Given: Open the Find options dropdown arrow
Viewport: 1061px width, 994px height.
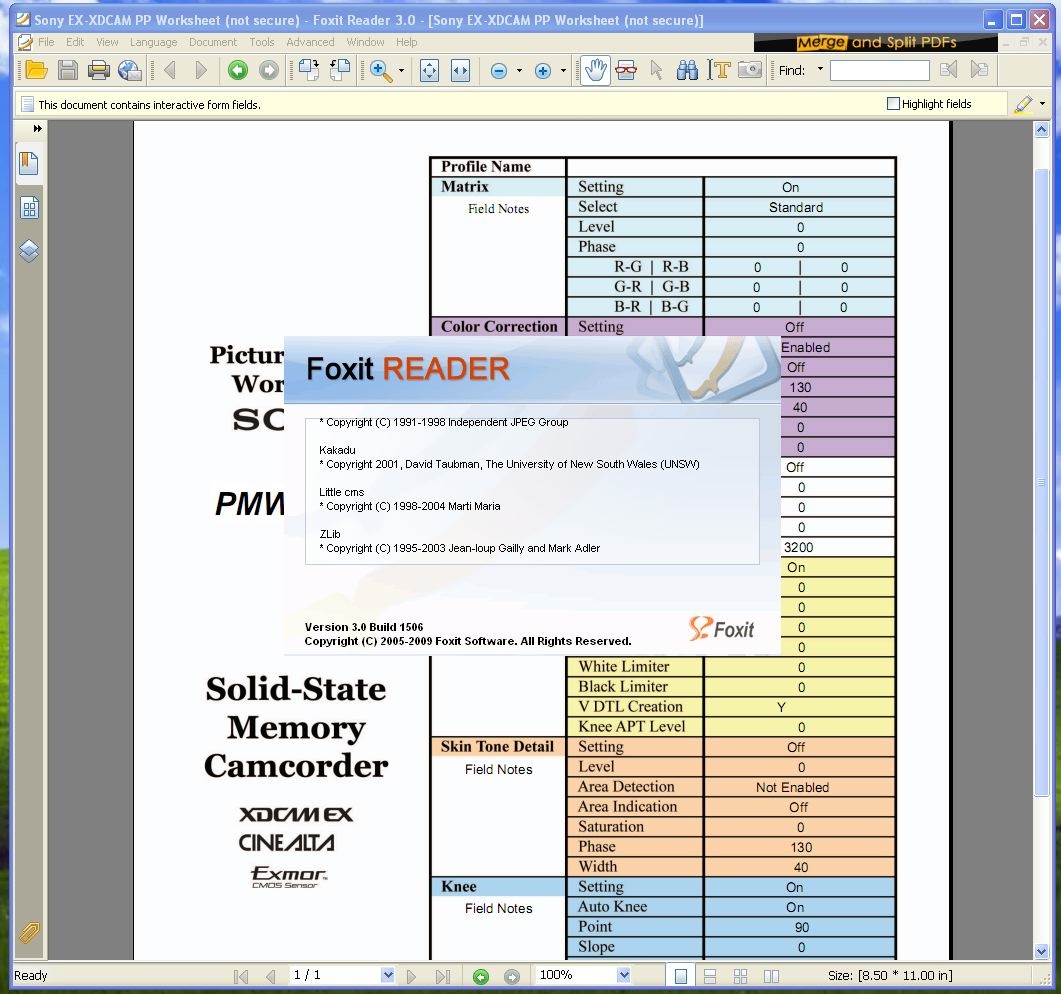Looking at the screenshot, I should [820, 69].
